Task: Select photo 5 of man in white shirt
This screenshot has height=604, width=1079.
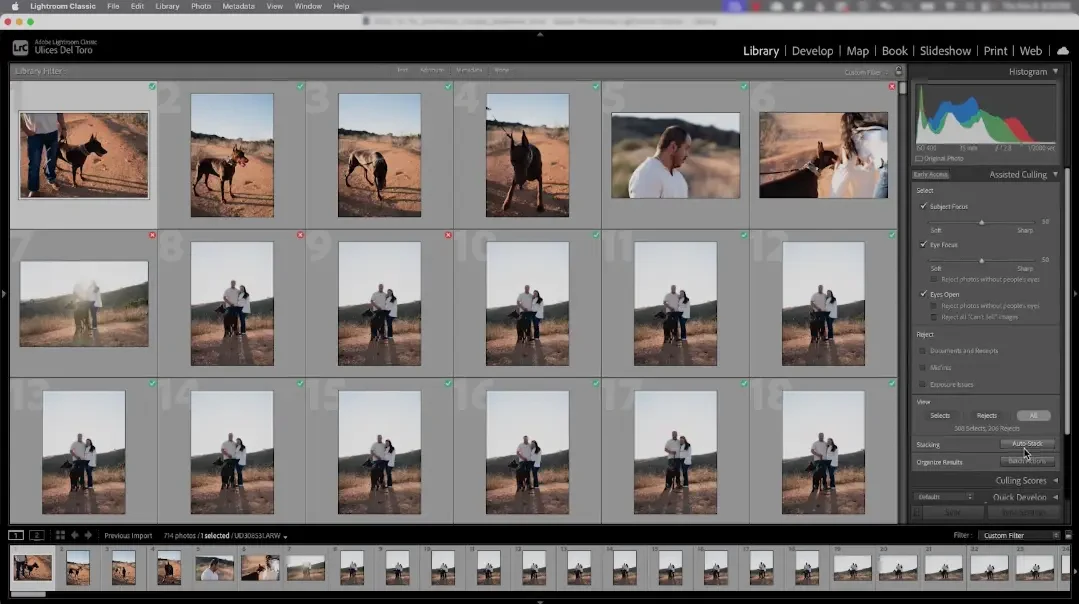Action: pyautogui.click(x=675, y=155)
